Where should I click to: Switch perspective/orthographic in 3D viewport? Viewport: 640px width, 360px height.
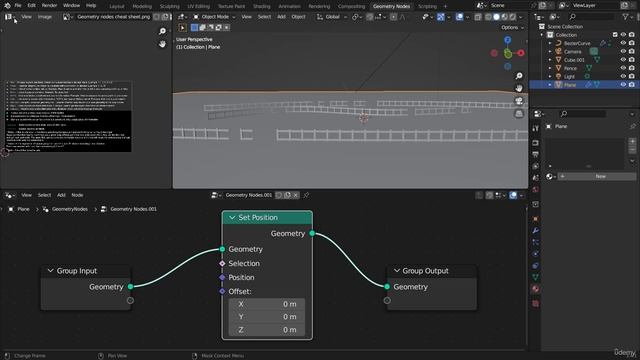point(519,113)
